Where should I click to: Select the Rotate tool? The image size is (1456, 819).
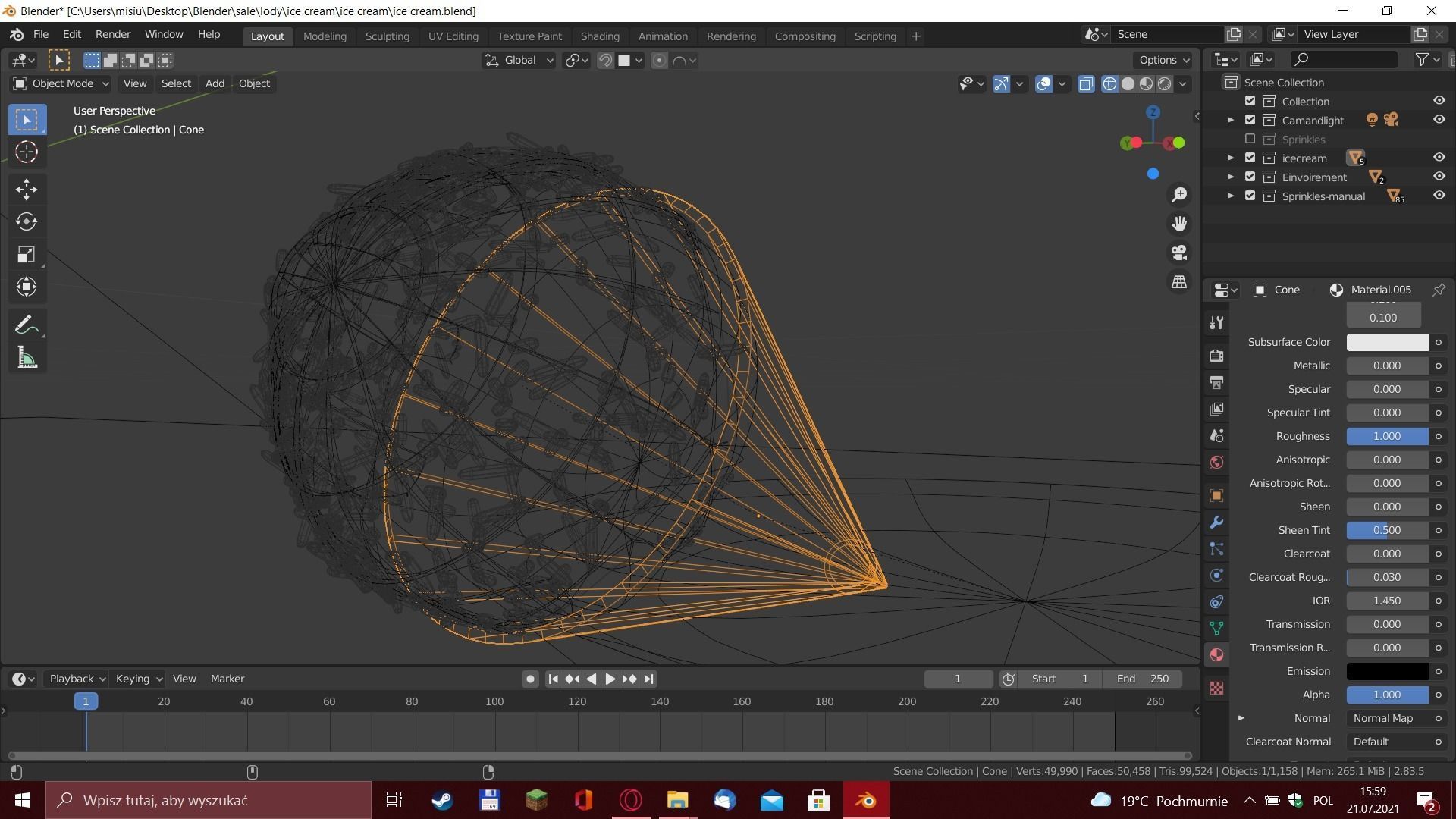tap(27, 221)
